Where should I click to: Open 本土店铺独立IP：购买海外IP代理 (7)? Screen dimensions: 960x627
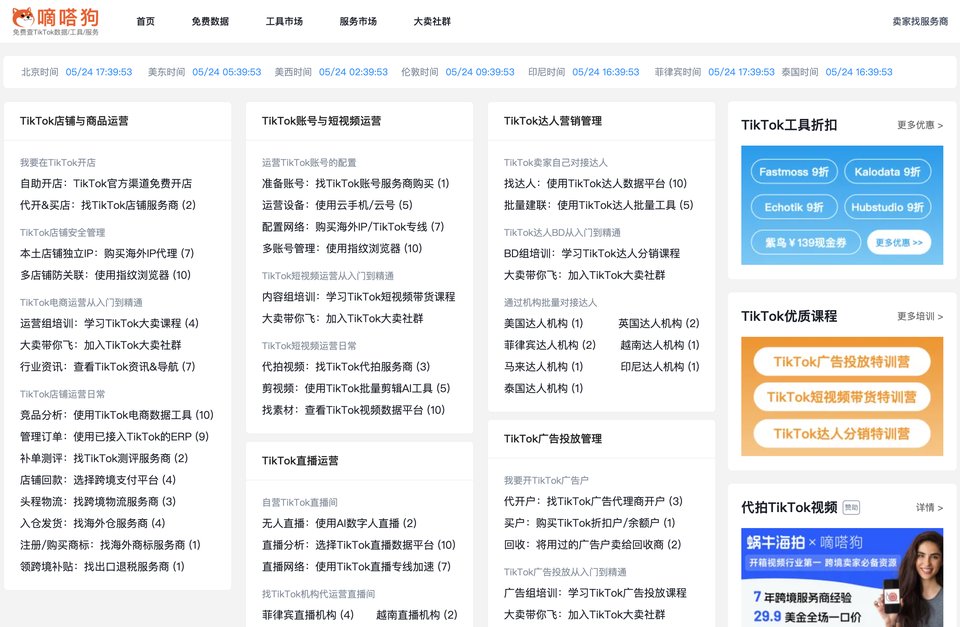pos(107,253)
